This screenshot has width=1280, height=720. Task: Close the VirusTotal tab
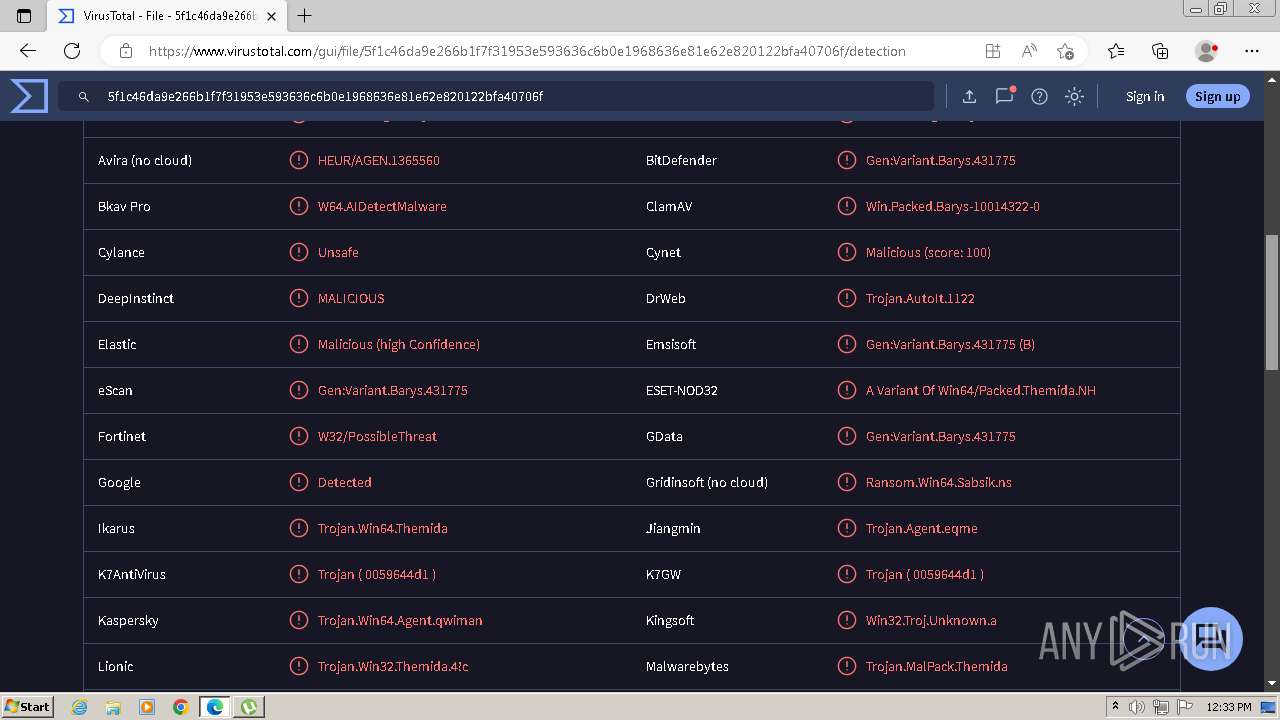click(271, 16)
